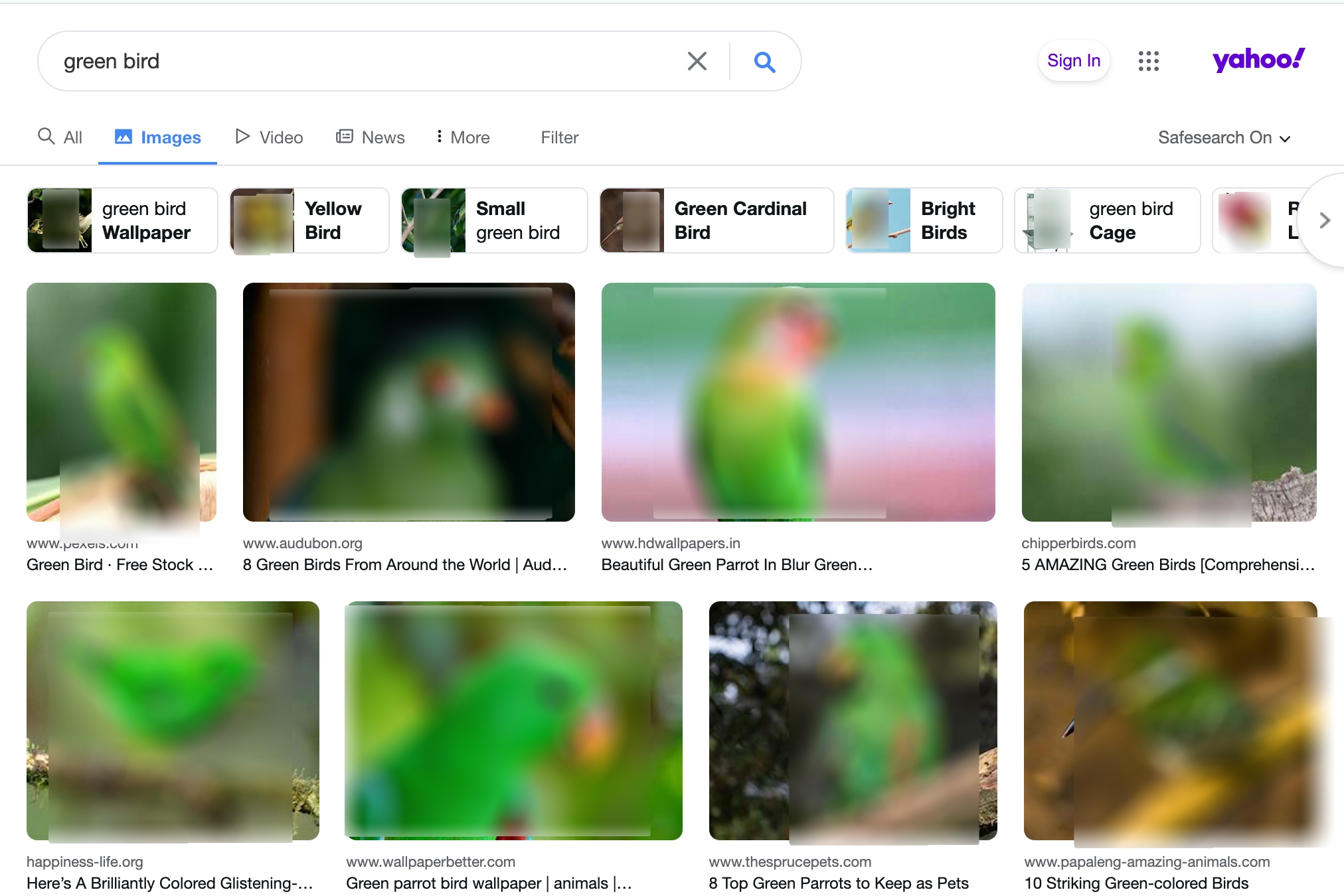Click the Yahoo logo
Viewport: 1344px width, 896px height.
pos(1257,60)
